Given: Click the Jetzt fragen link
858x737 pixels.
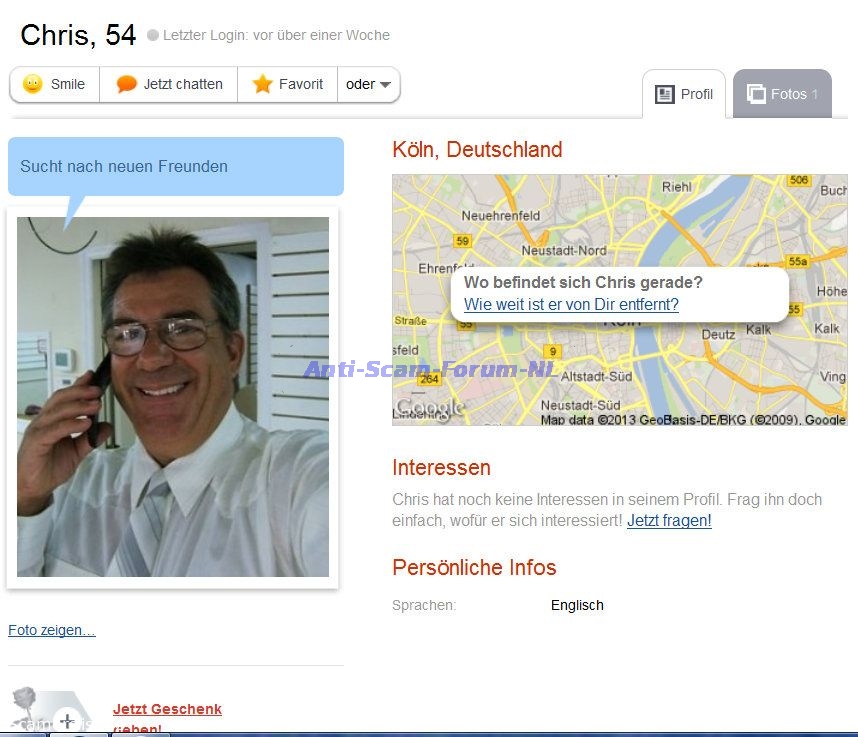Looking at the screenshot, I should click(669, 520).
